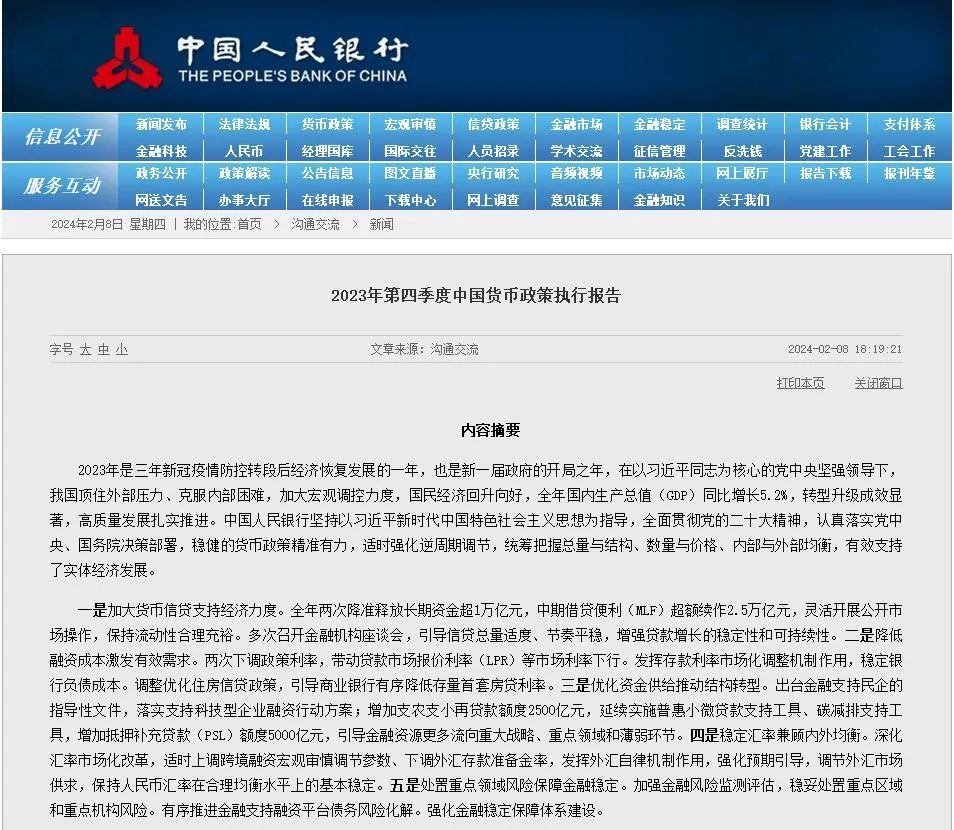Viewport: 954px width, 830px height.
Task: Go to 支付体系 section
Action: click(x=909, y=124)
